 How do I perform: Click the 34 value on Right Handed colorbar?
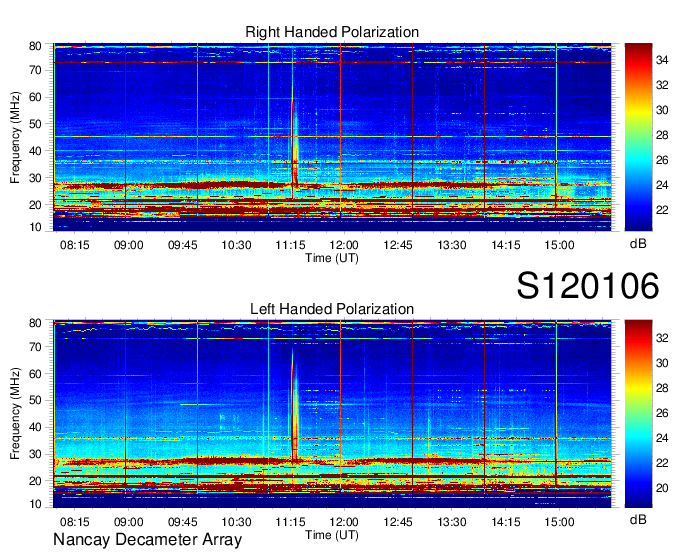(x=662, y=60)
